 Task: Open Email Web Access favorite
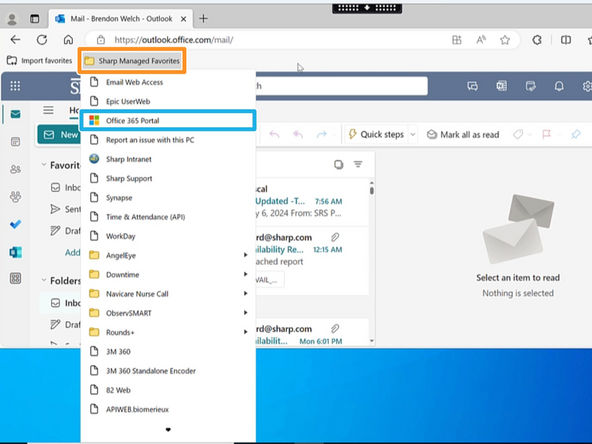pyautogui.click(x=168, y=82)
